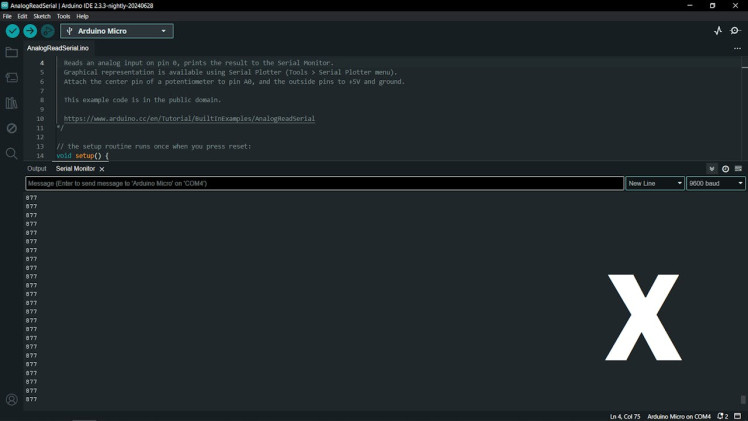Click the serial message input field
This screenshot has width=748, height=421.
[x=324, y=184]
